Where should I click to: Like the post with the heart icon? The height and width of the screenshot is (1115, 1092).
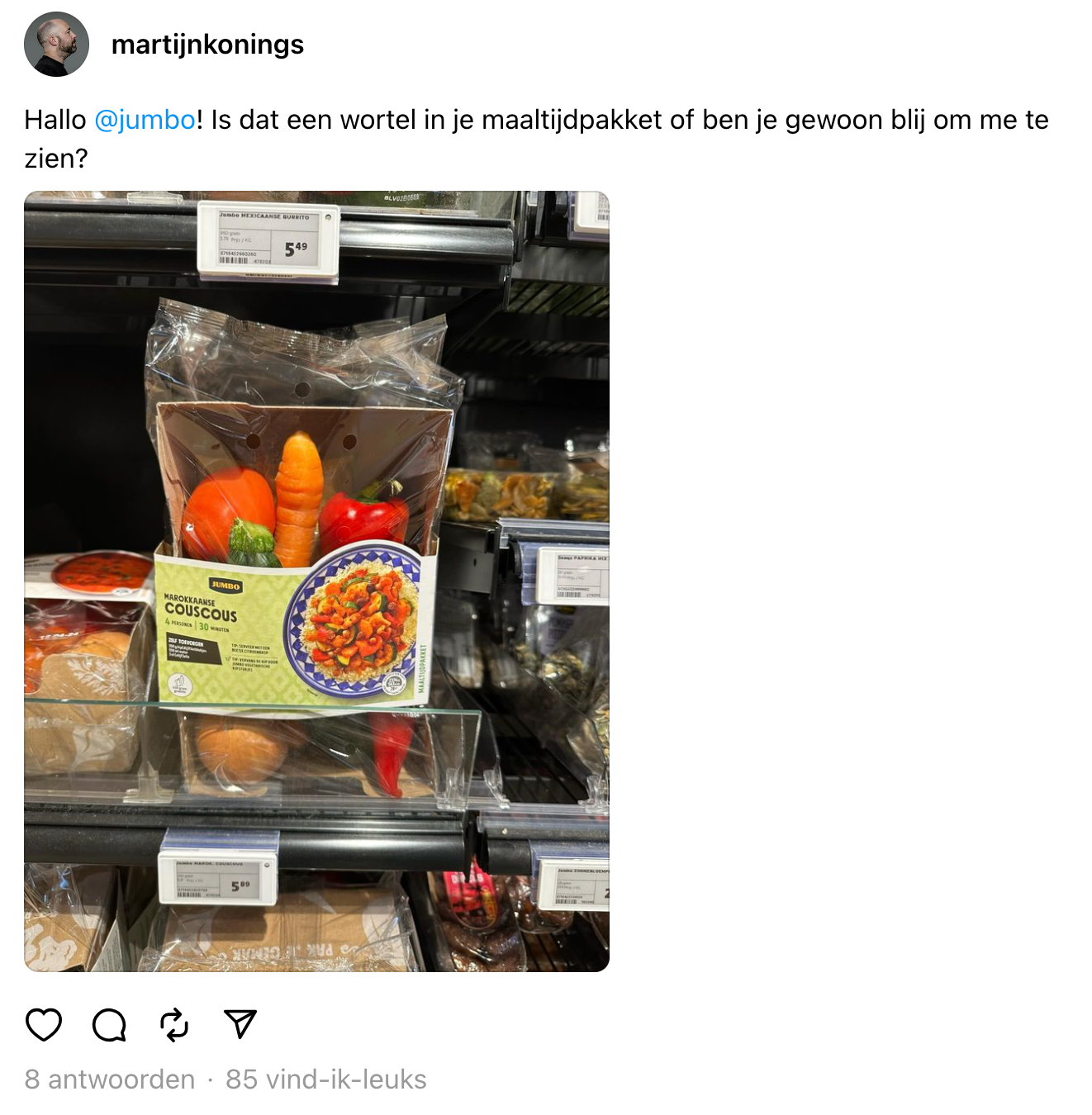[x=44, y=1024]
